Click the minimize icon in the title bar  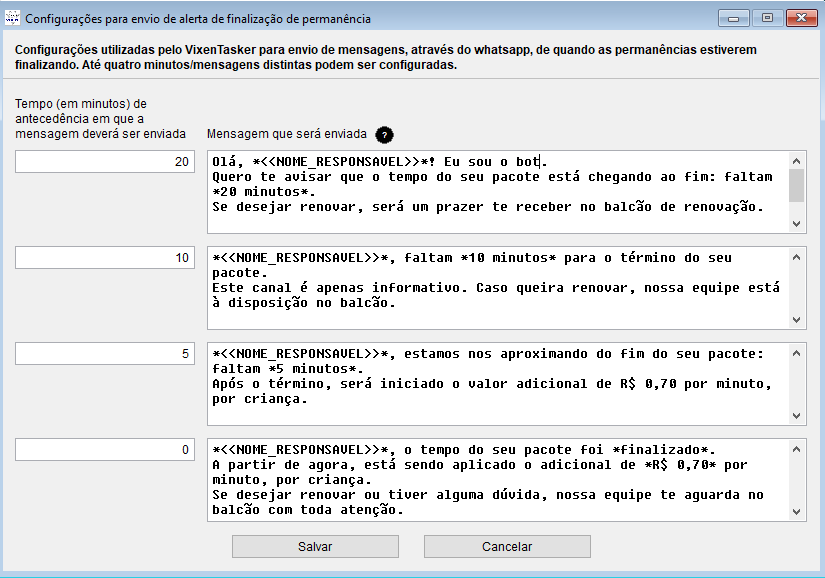[x=733, y=17]
